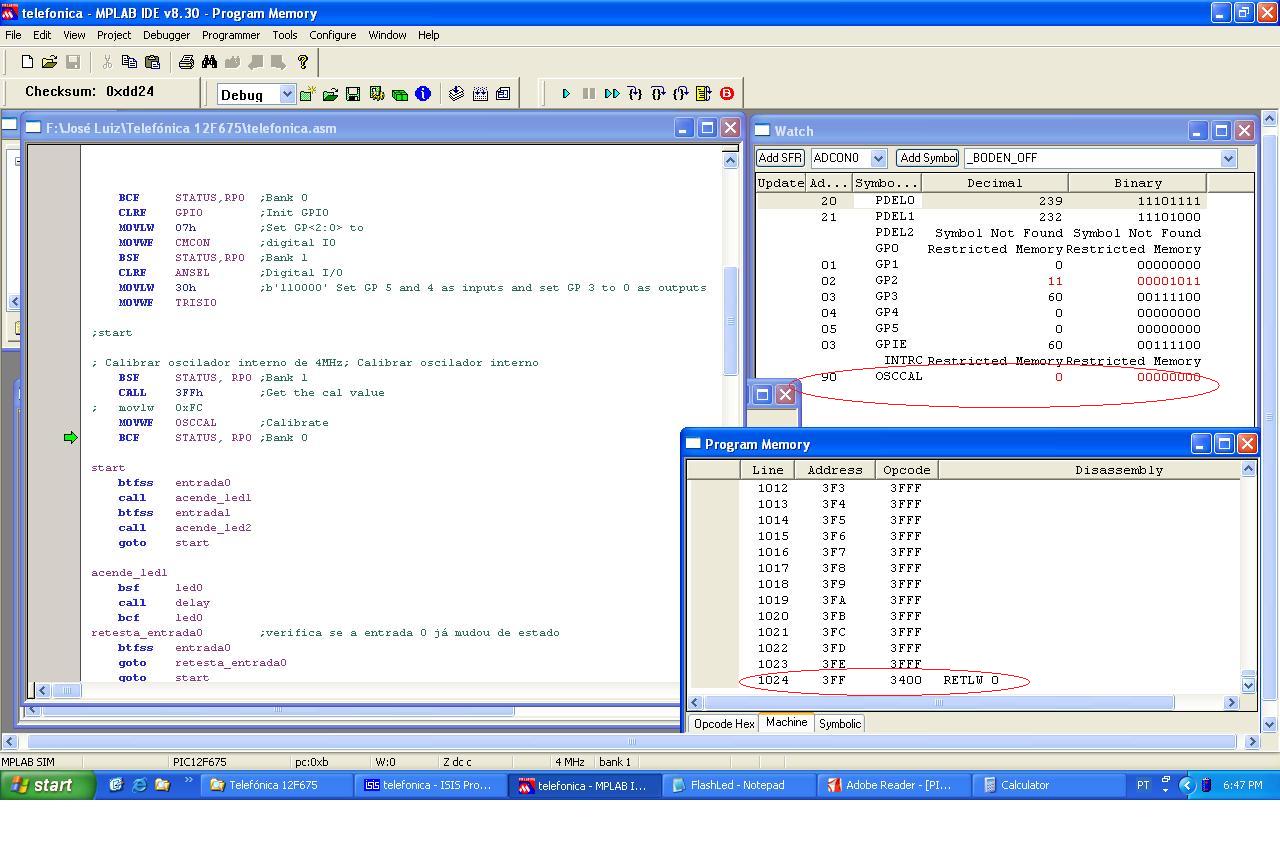The height and width of the screenshot is (859, 1280).
Task: Click the Disassembly column header
Action: (1091, 469)
